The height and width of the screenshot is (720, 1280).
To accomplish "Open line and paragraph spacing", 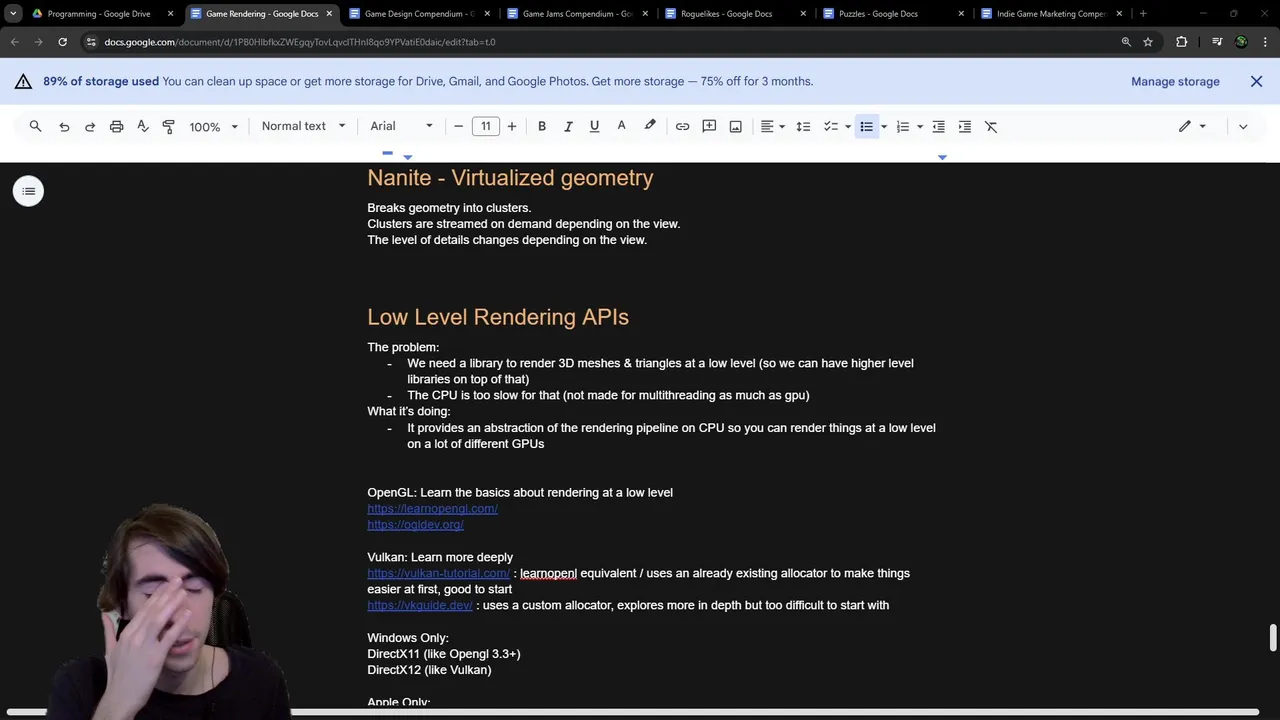I will [x=803, y=126].
